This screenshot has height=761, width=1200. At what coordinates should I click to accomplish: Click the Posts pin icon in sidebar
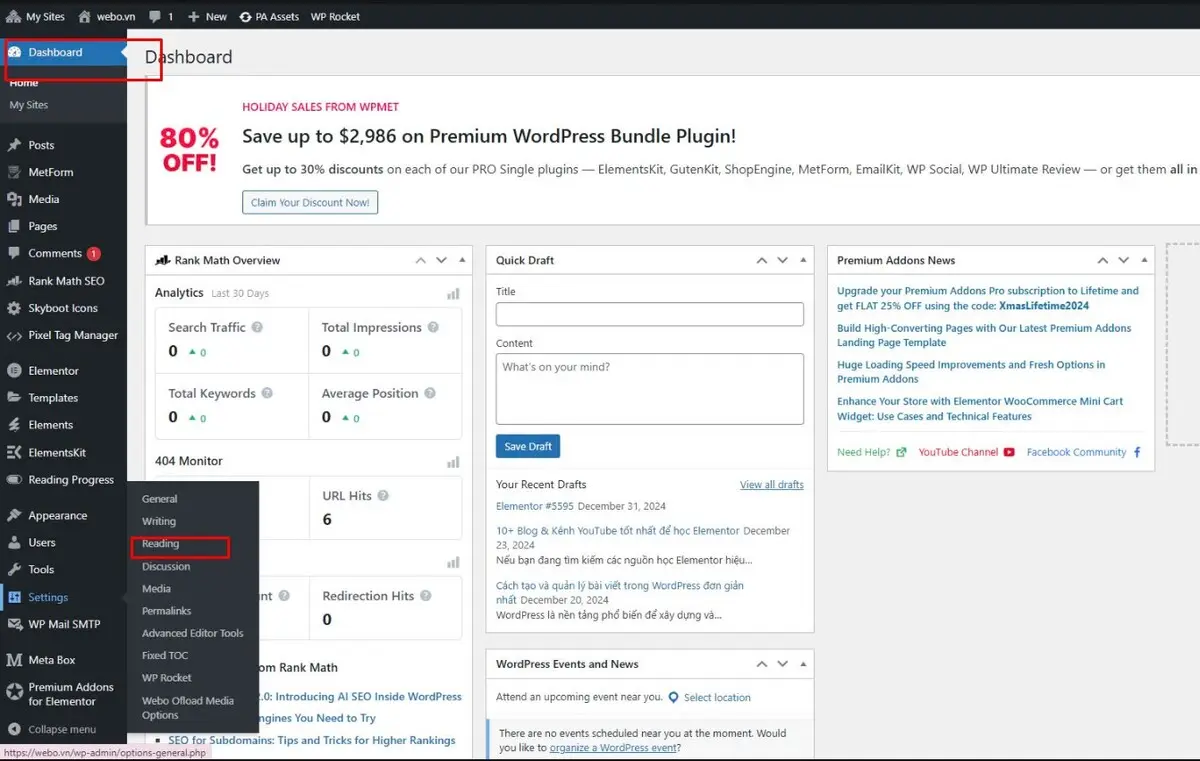(x=14, y=145)
